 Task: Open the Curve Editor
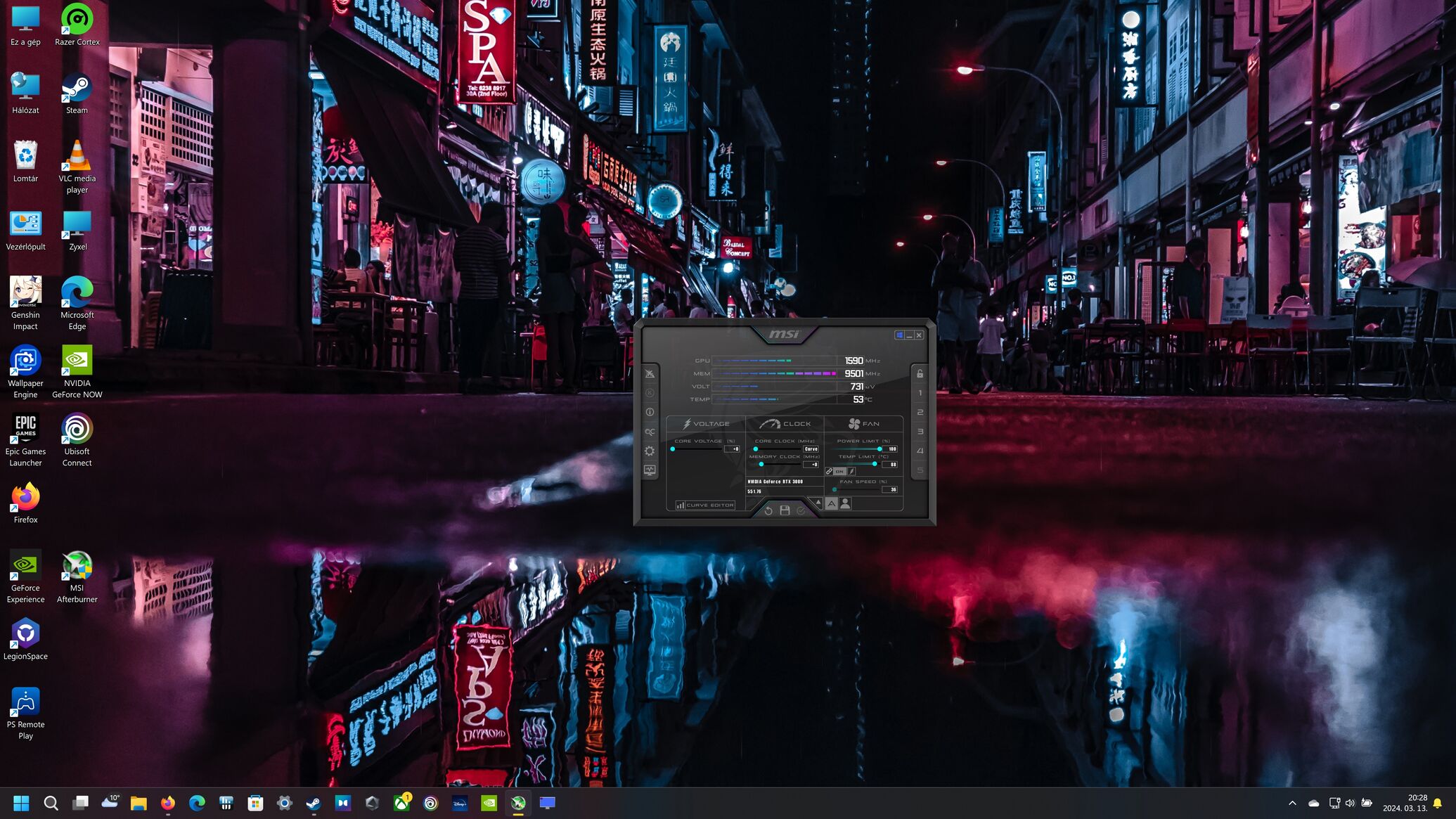[x=705, y=505]
